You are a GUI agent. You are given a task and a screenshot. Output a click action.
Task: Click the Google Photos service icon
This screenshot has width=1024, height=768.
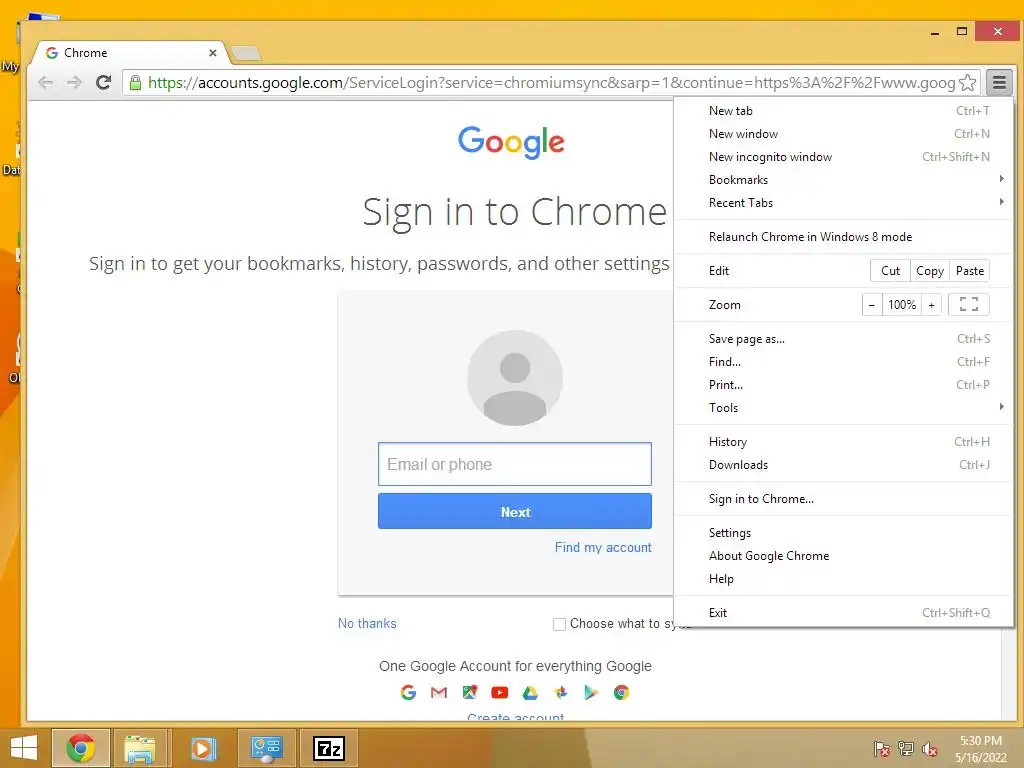click(x=560, y=692)
